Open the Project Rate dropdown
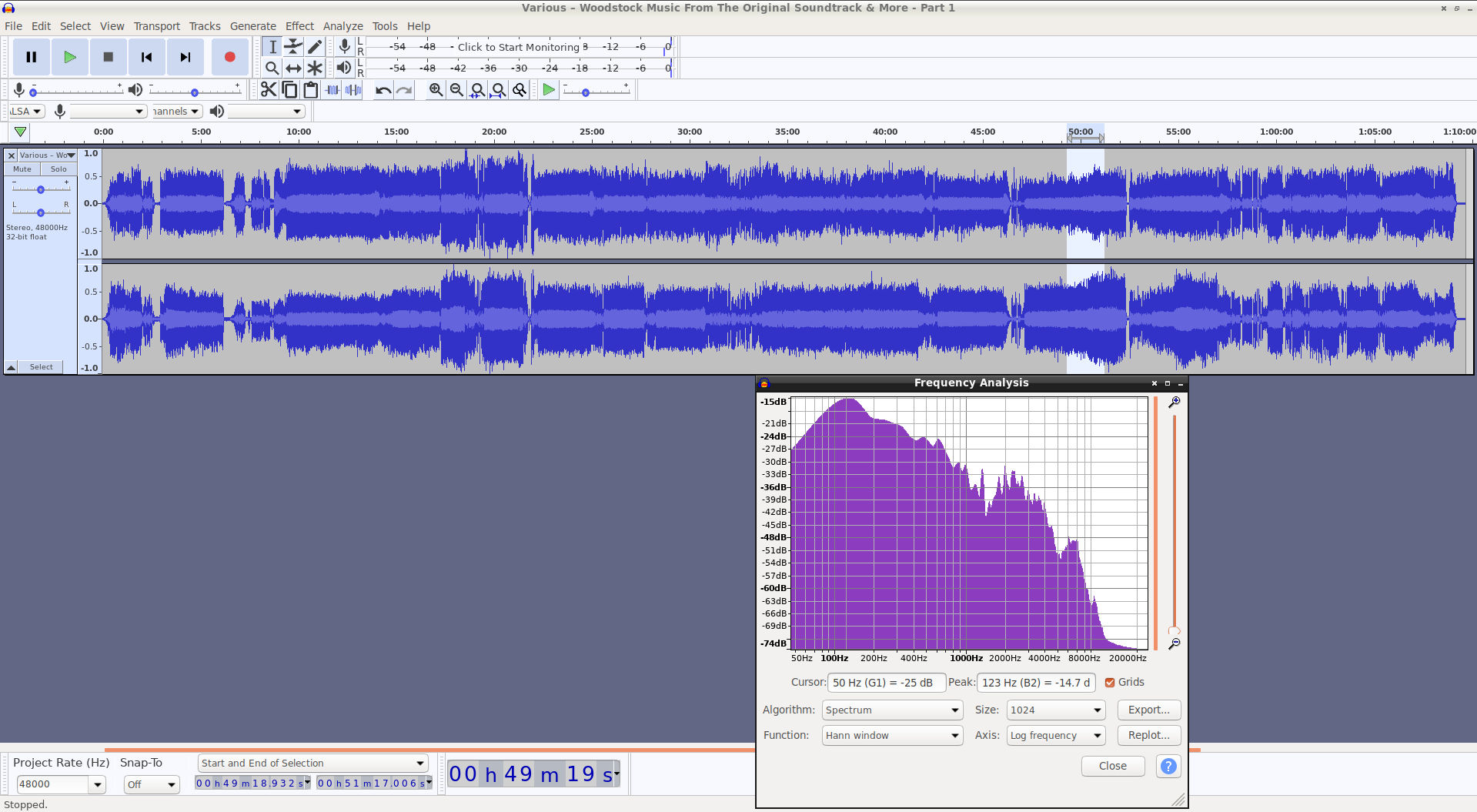Viewport: 1477px width, 812px height. tap(98, 784)
